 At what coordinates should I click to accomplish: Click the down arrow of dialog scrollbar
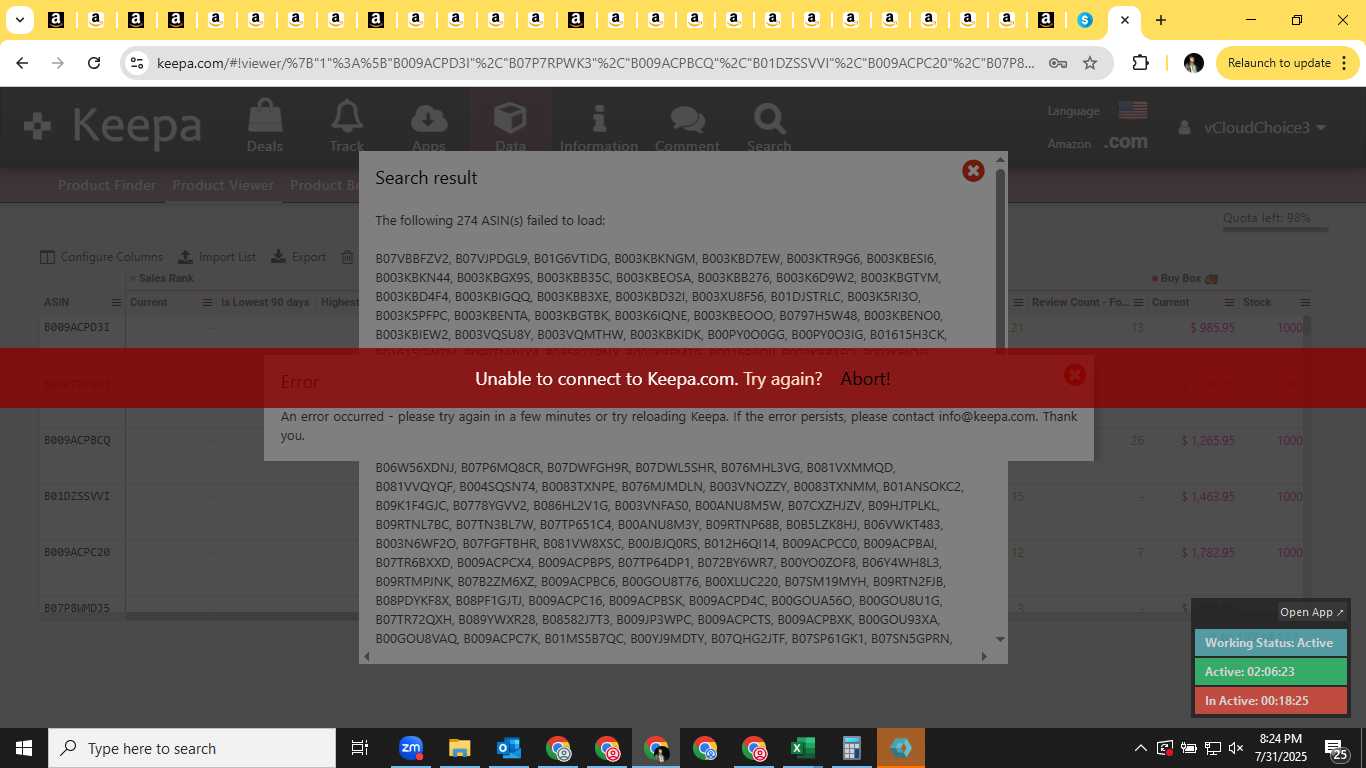tap(999, 639)
